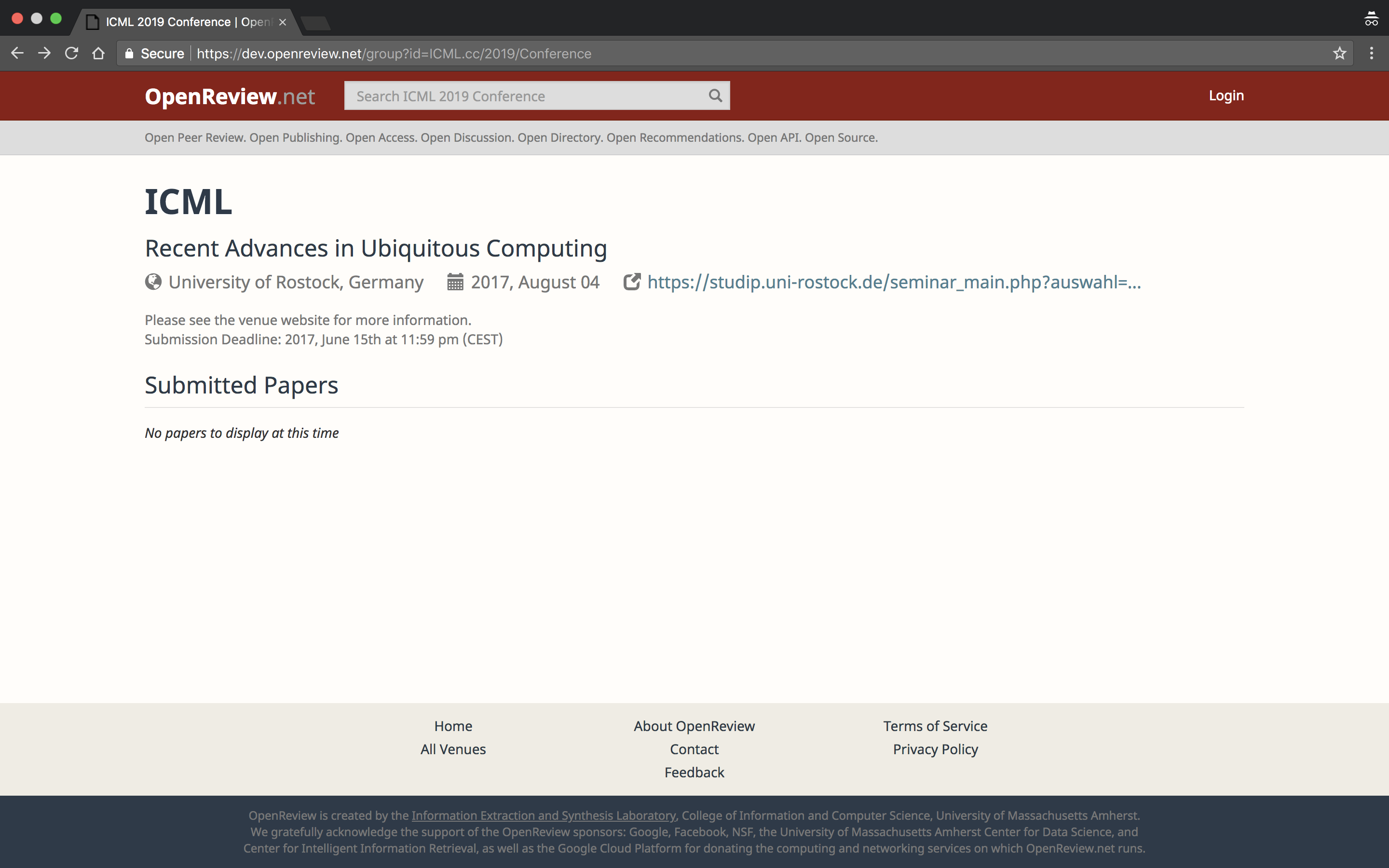The width and height of the screenshot is (1389, 868).
Task: Click the OpenReview.net logo
Action: [230, 96]
